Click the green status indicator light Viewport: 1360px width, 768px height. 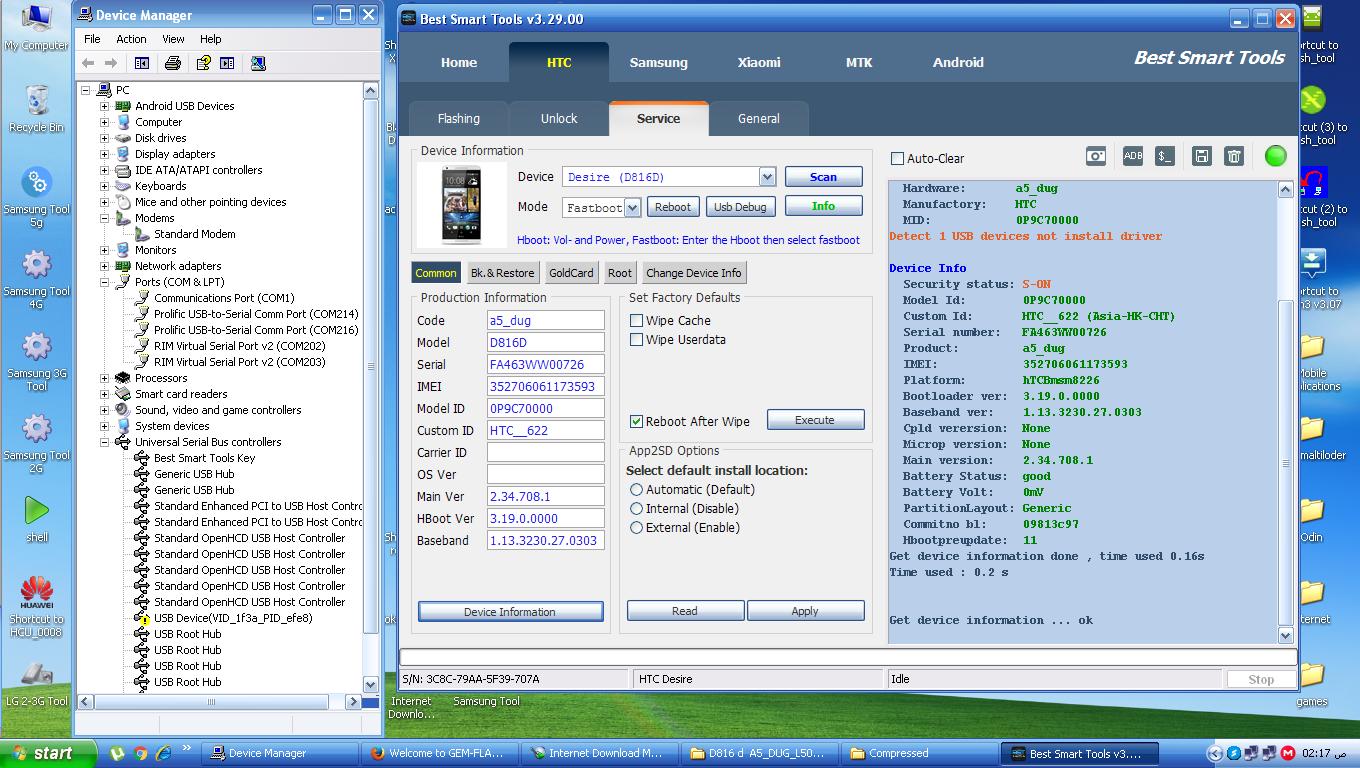(x=1275, y=156)
